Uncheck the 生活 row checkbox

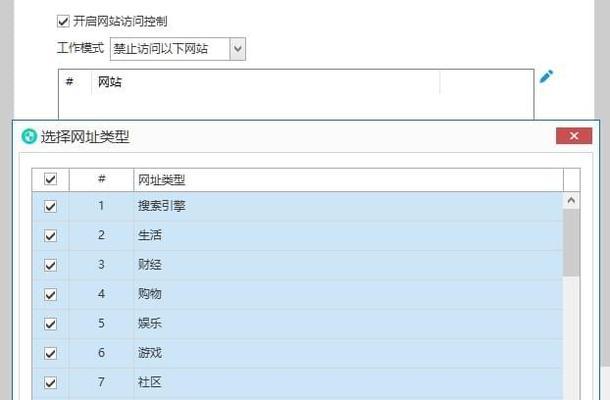coord(50,235)
